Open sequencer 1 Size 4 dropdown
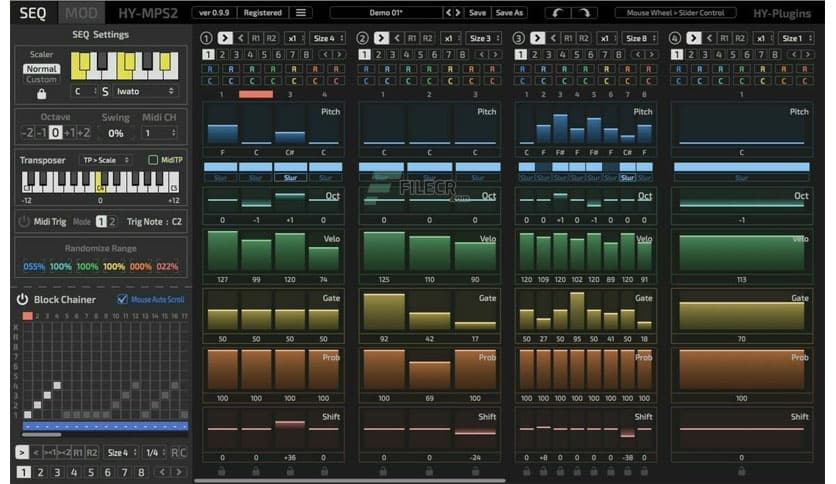This screenshot has width=836, height=484. click(327, 38)
